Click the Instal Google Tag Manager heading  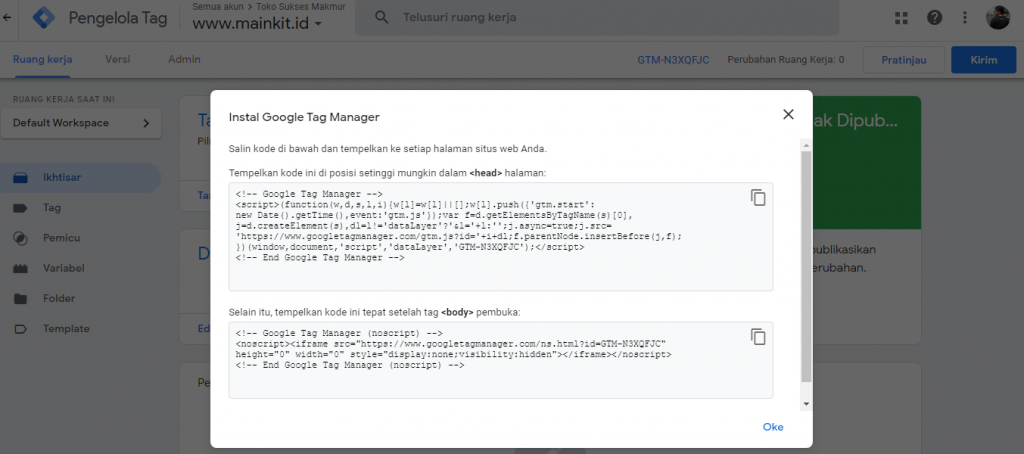(x=304, y=118)
